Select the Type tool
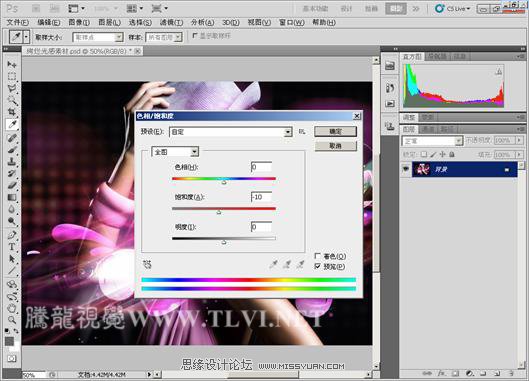This screenshot has height=381, width=529. (12, 247)
